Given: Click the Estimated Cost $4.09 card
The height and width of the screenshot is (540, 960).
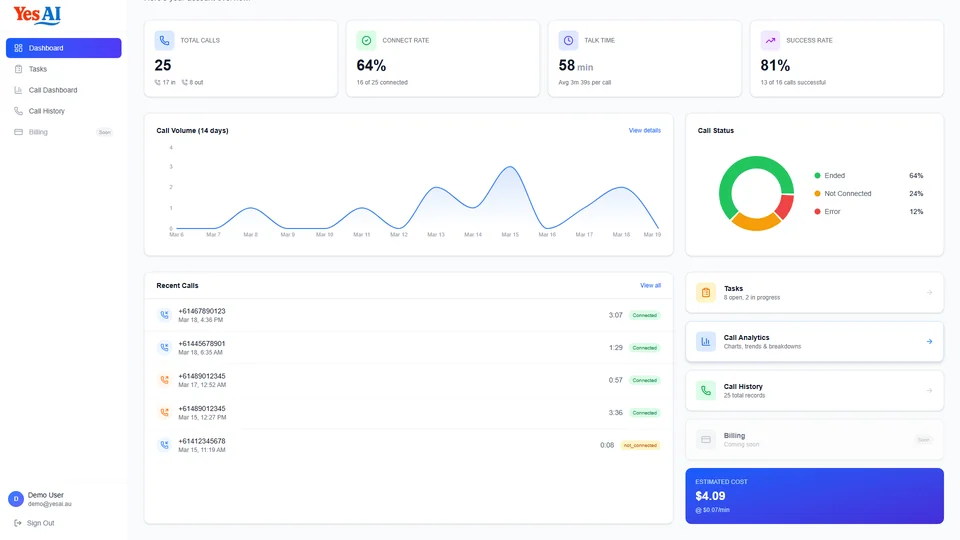Looking at the screenshot, I should [814, 496].
